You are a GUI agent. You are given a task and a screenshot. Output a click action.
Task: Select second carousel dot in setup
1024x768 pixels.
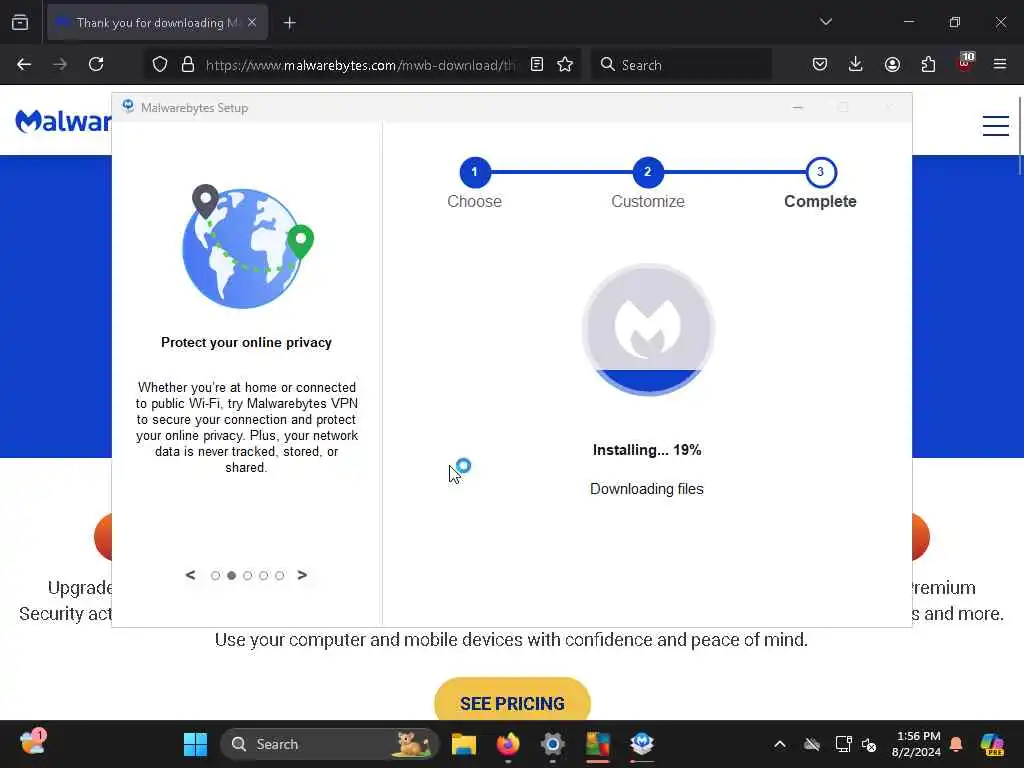[231, 575]
